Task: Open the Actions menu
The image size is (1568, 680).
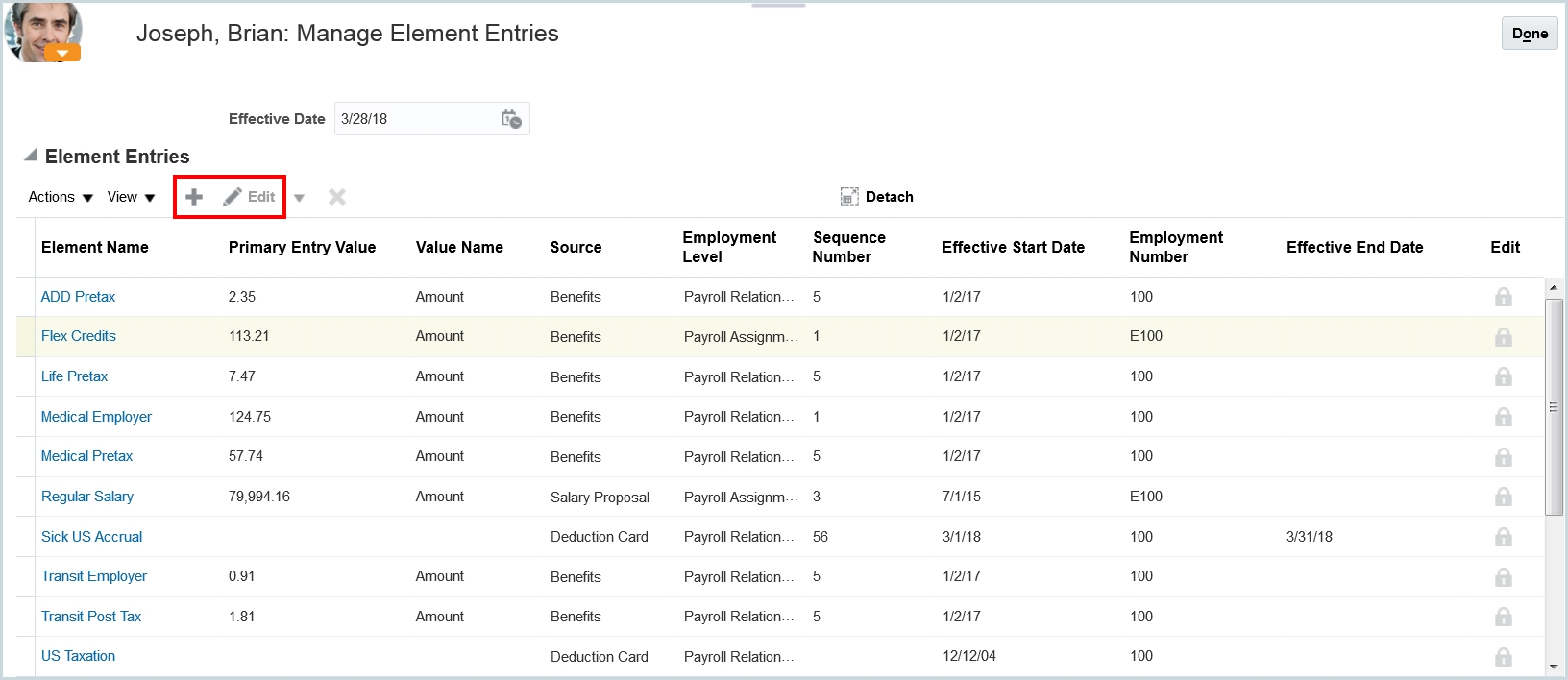Action: 61,197
